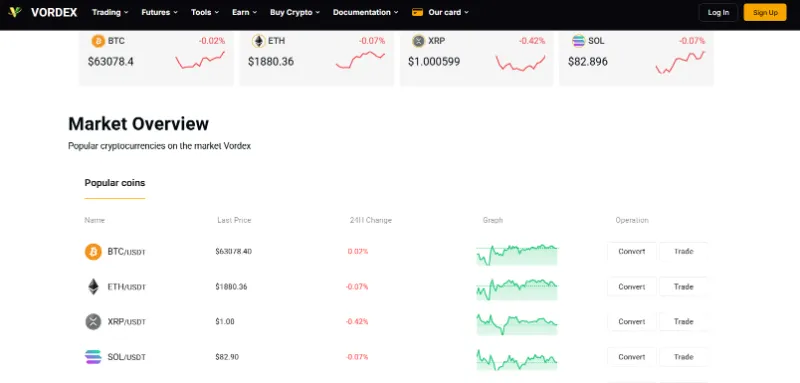Screen dimensions: 800x383
Task: Click the yellow Sign Up button
Action: tap(765, 12)
